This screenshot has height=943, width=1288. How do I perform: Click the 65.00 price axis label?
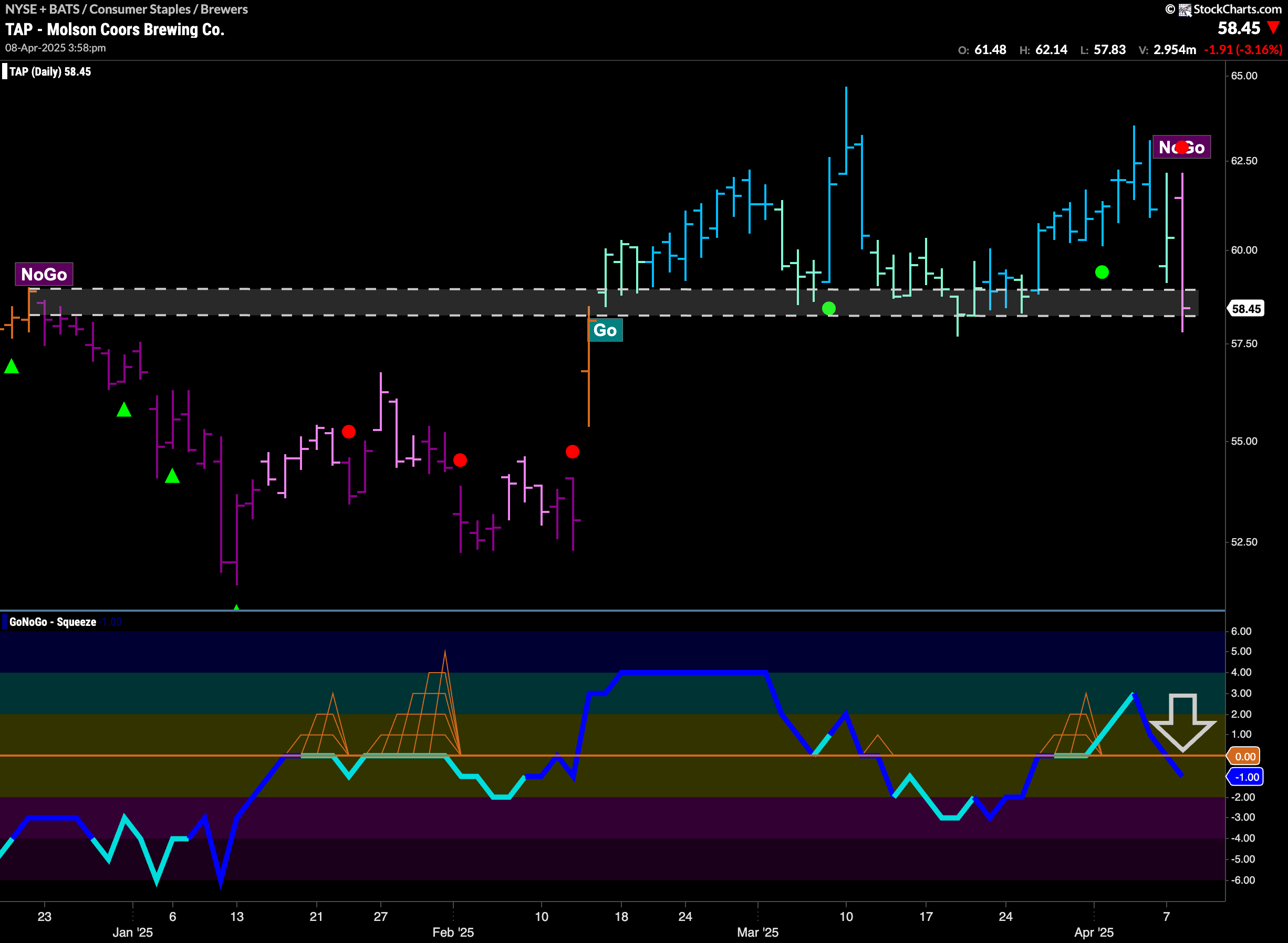tap(1244, 76)
